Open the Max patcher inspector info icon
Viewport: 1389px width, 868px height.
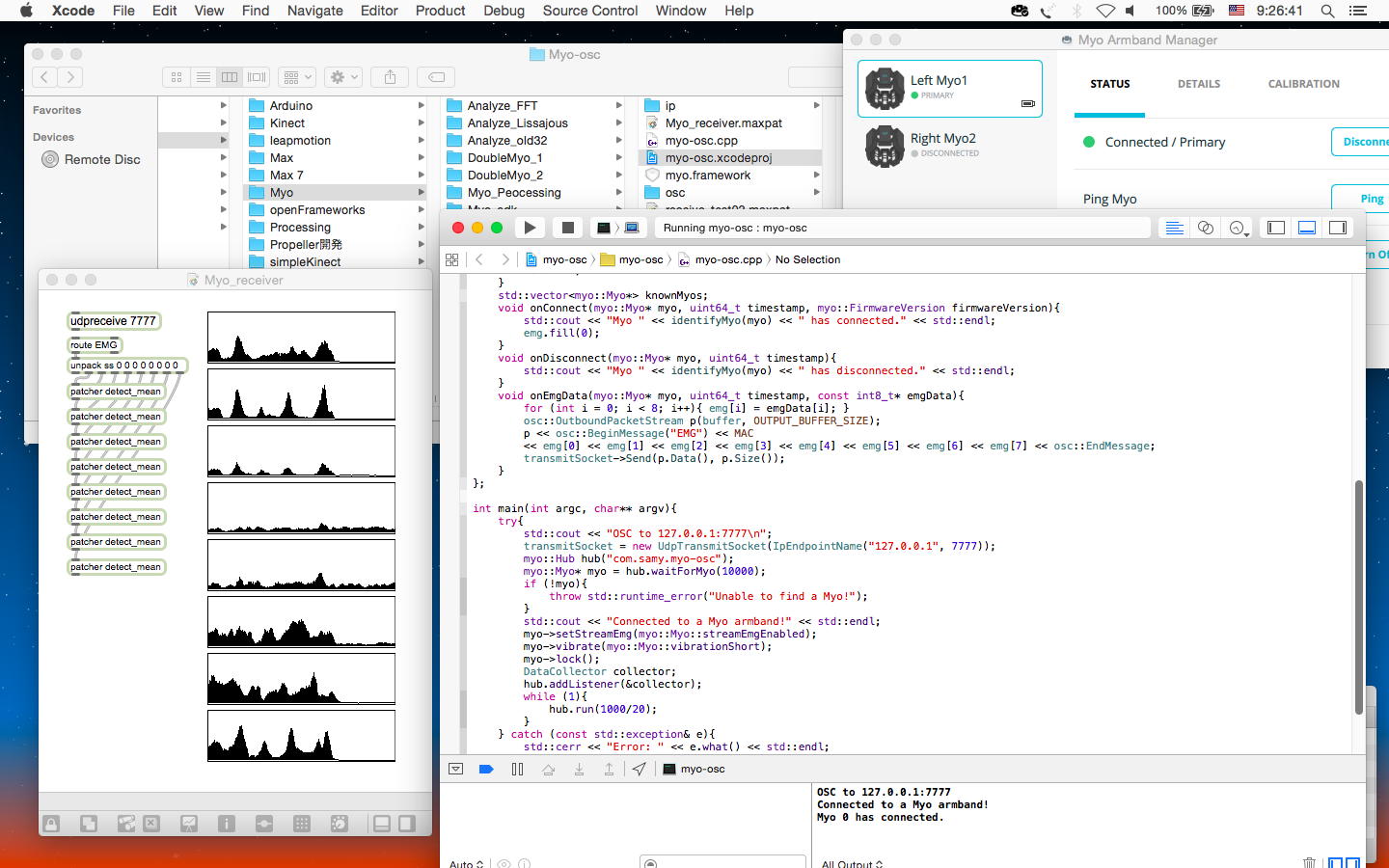click(226, 823)
